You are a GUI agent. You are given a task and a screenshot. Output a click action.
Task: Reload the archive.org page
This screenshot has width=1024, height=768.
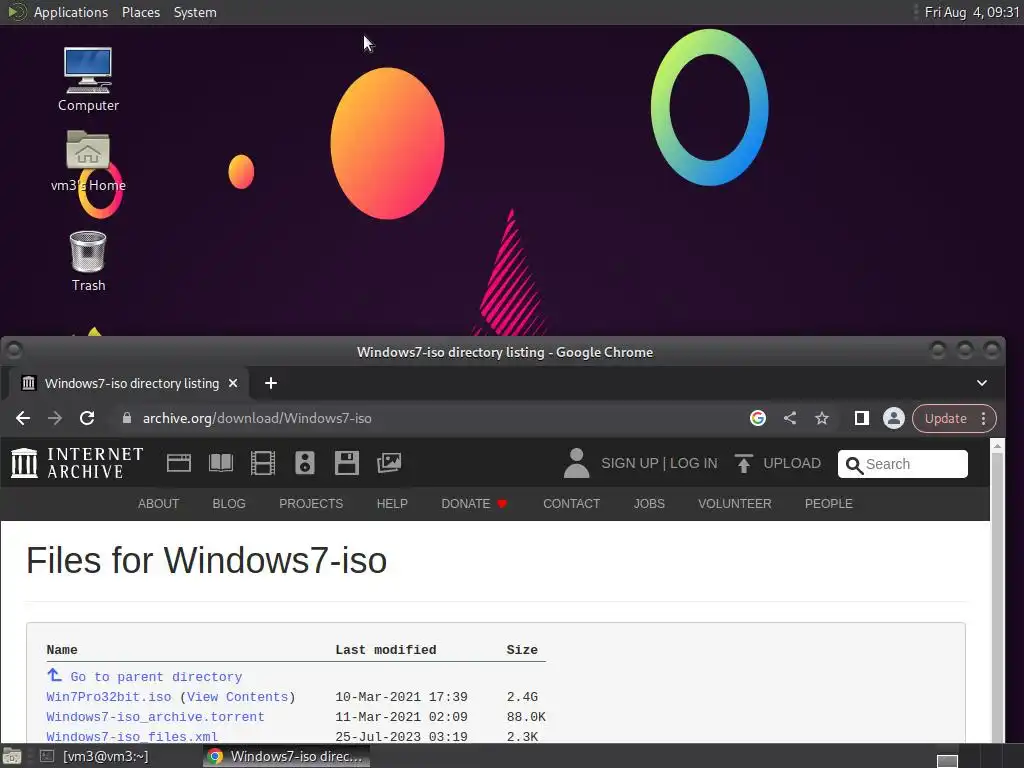coord(87,419)
